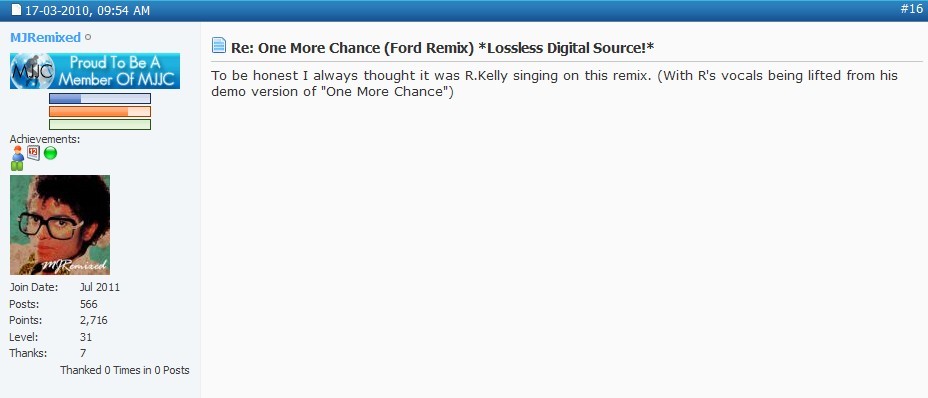Click the orange-haired person achievement icon

point(18,153)
